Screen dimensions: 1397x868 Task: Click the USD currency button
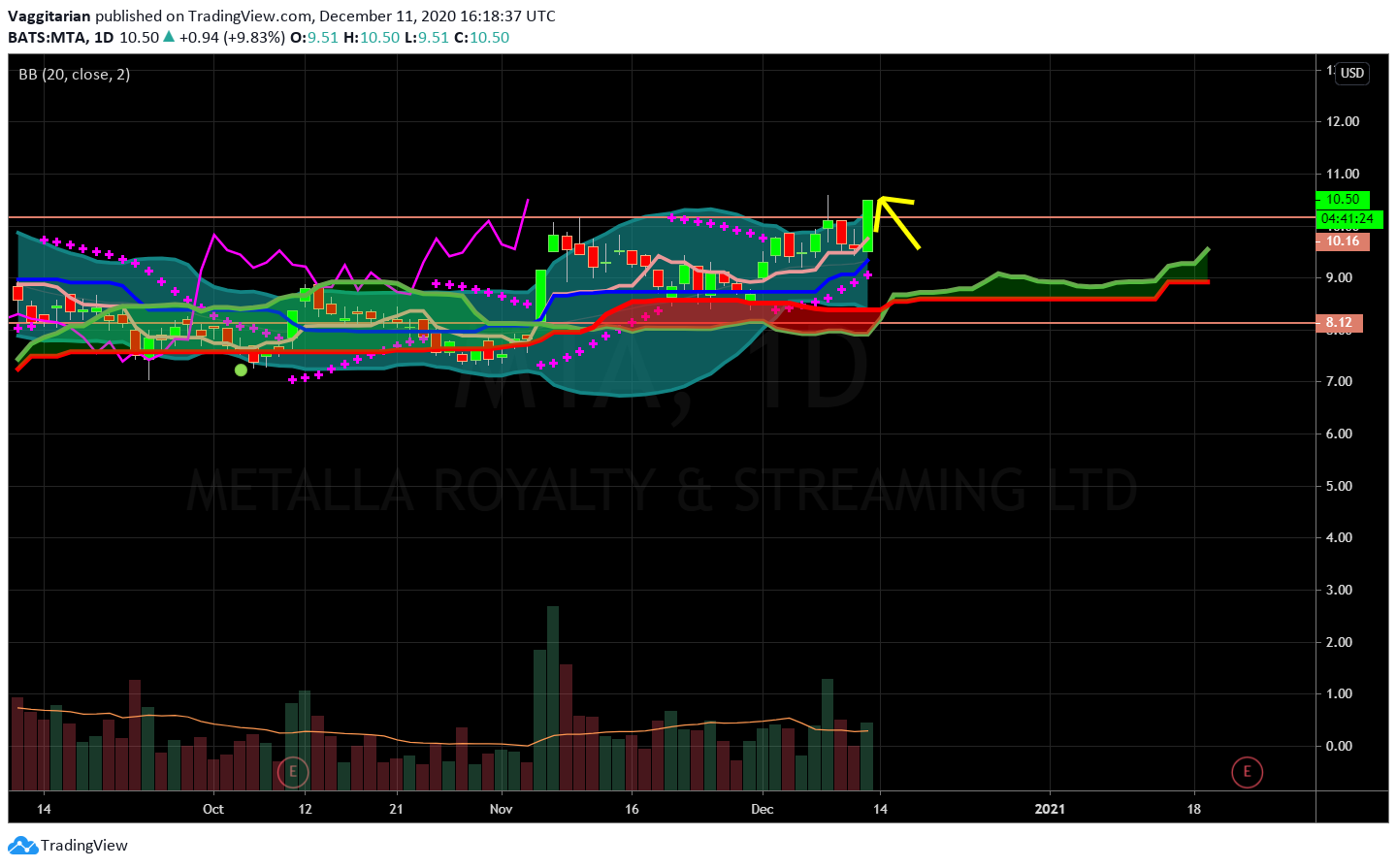point(1352,73)
